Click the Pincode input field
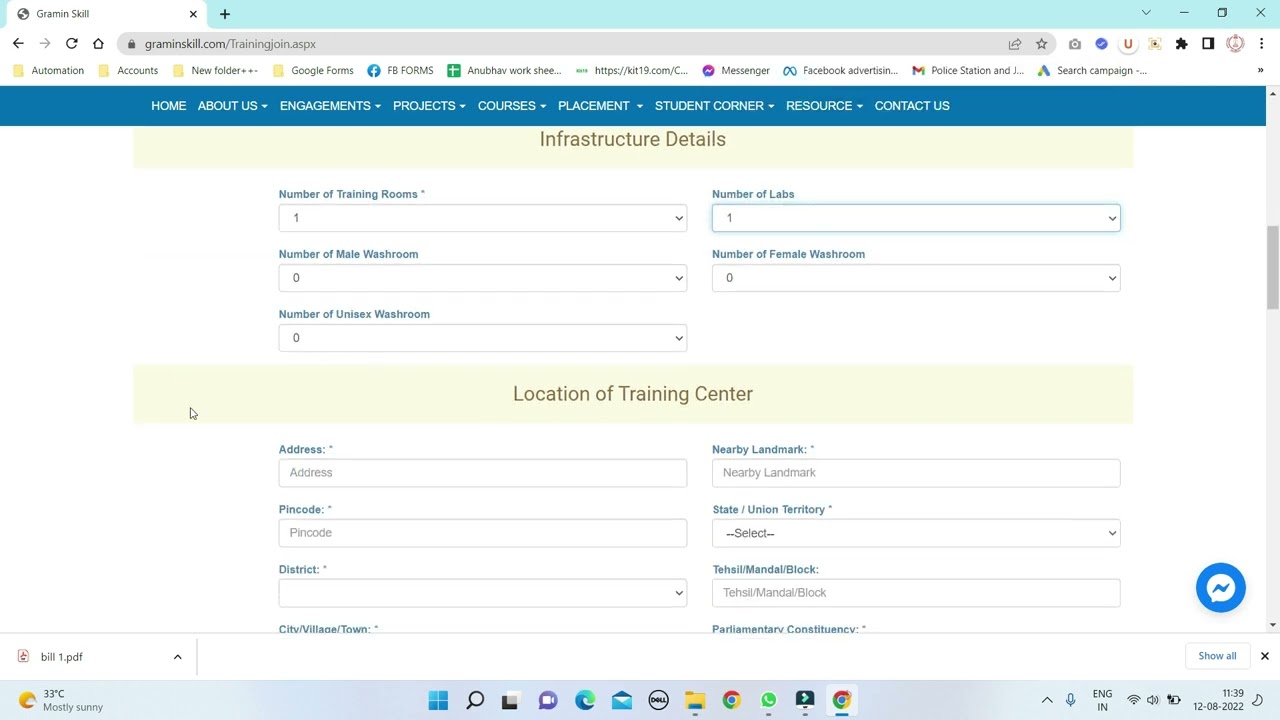This screenshot has width=1280, height=720. [x=483, y=533]
